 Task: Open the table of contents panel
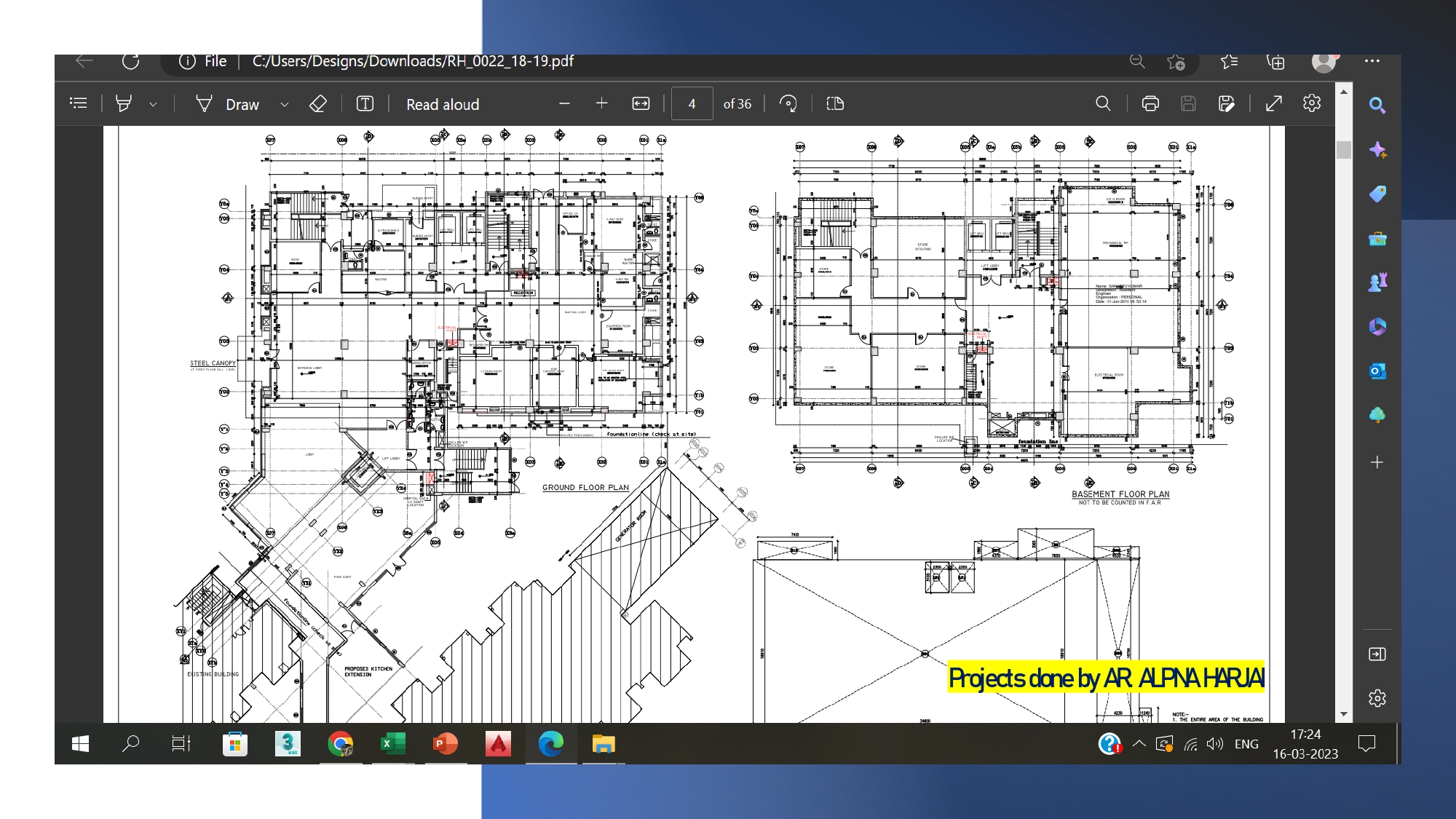(79, 103)
